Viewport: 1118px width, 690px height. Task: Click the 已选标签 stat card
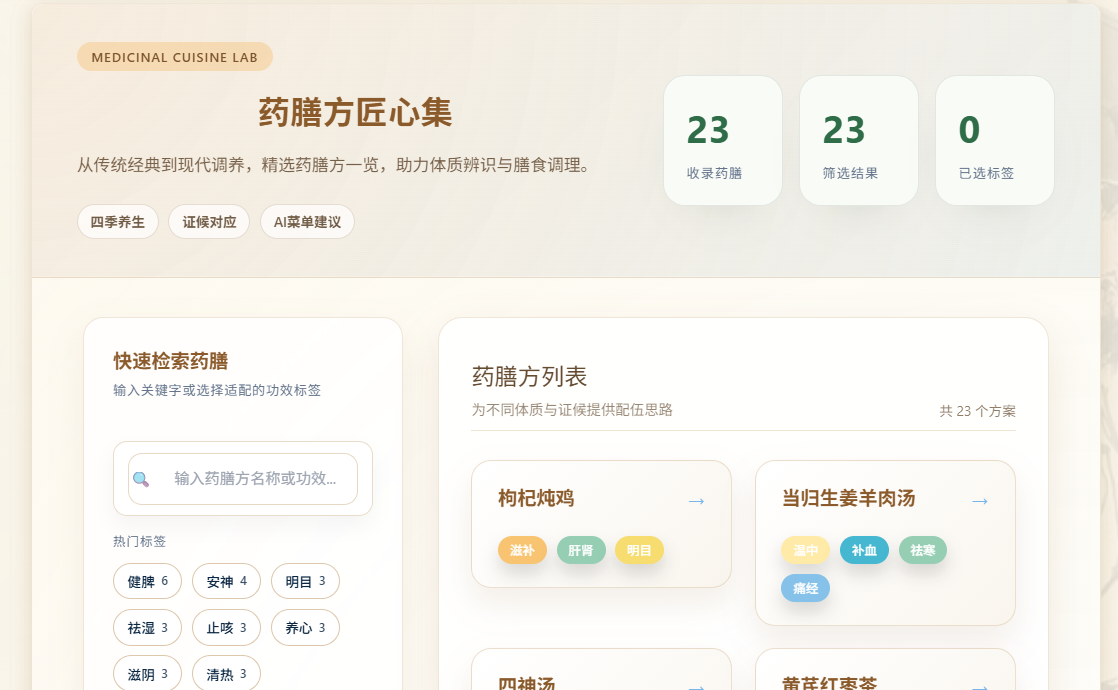[x=994, y=141]
